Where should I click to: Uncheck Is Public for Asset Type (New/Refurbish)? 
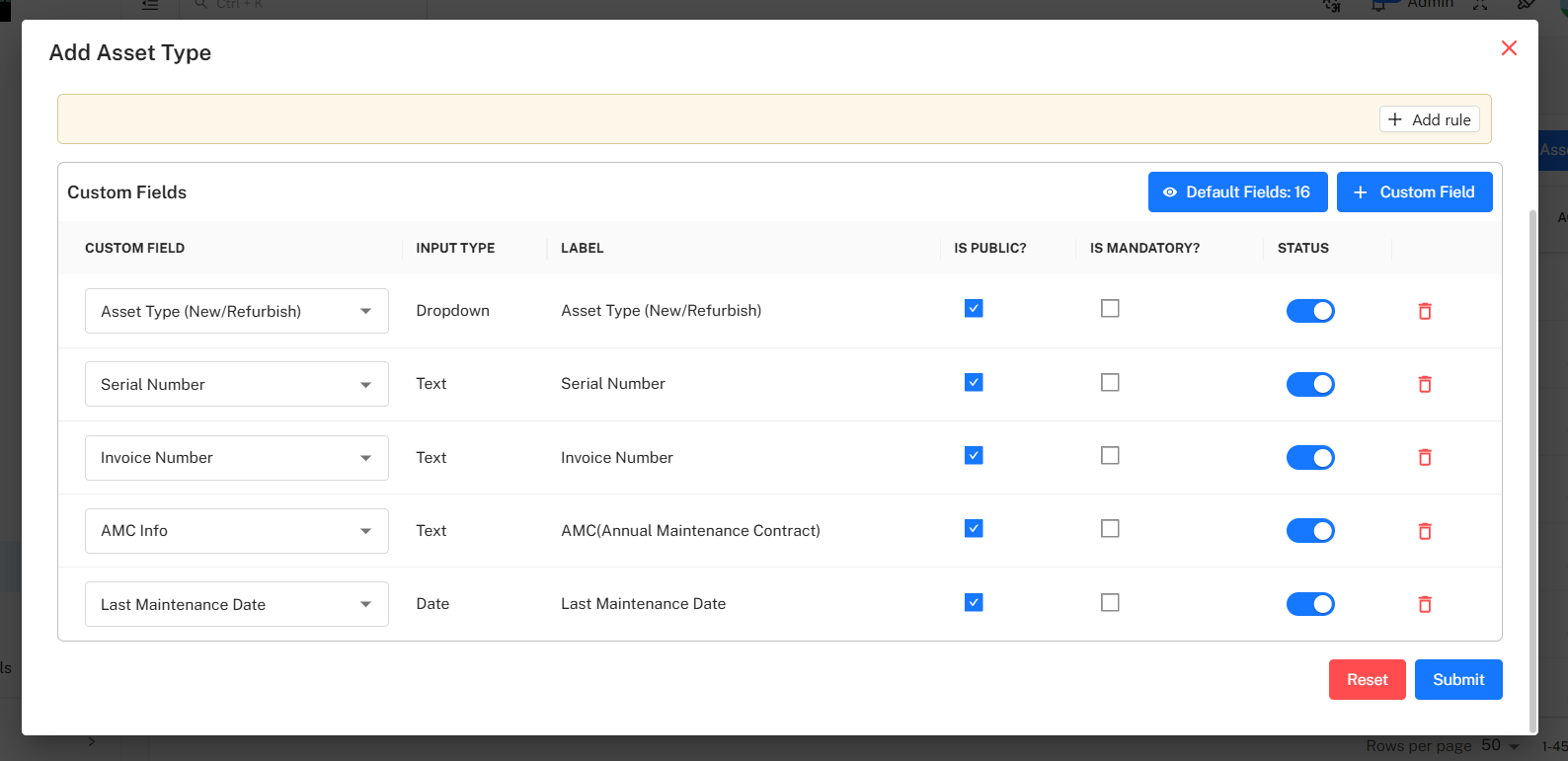tap(974, 309)
